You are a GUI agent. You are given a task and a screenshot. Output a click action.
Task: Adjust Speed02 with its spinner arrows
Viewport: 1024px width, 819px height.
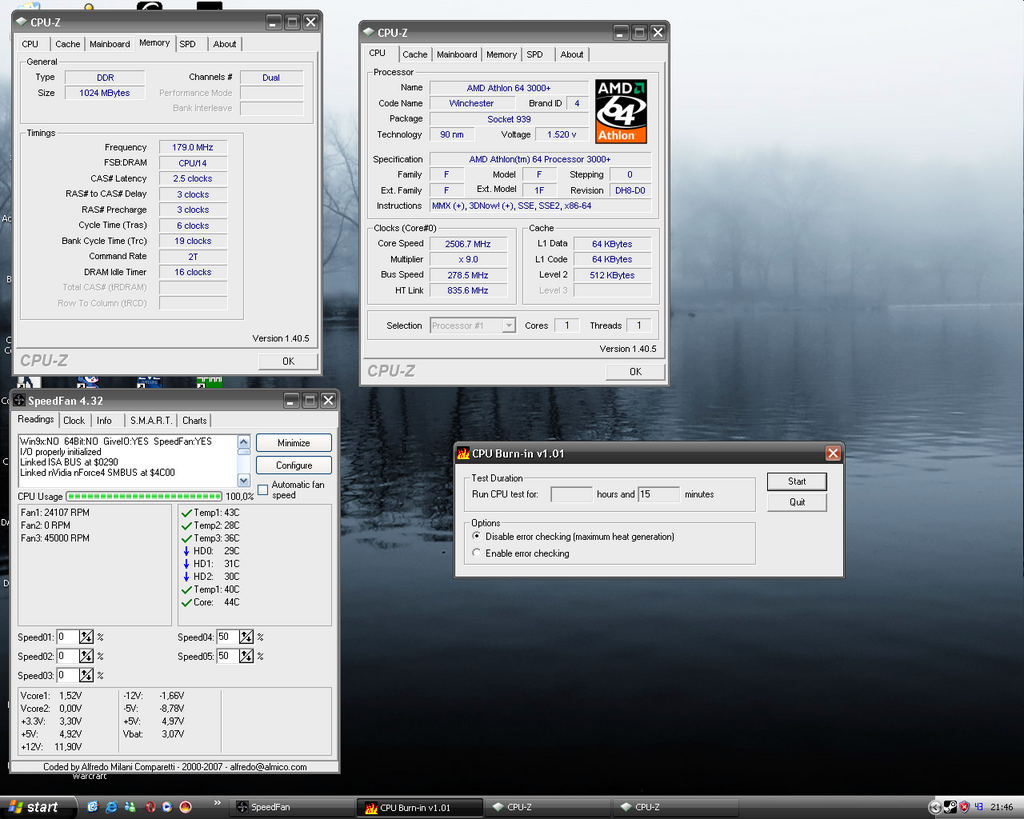(x=86, y=656)
